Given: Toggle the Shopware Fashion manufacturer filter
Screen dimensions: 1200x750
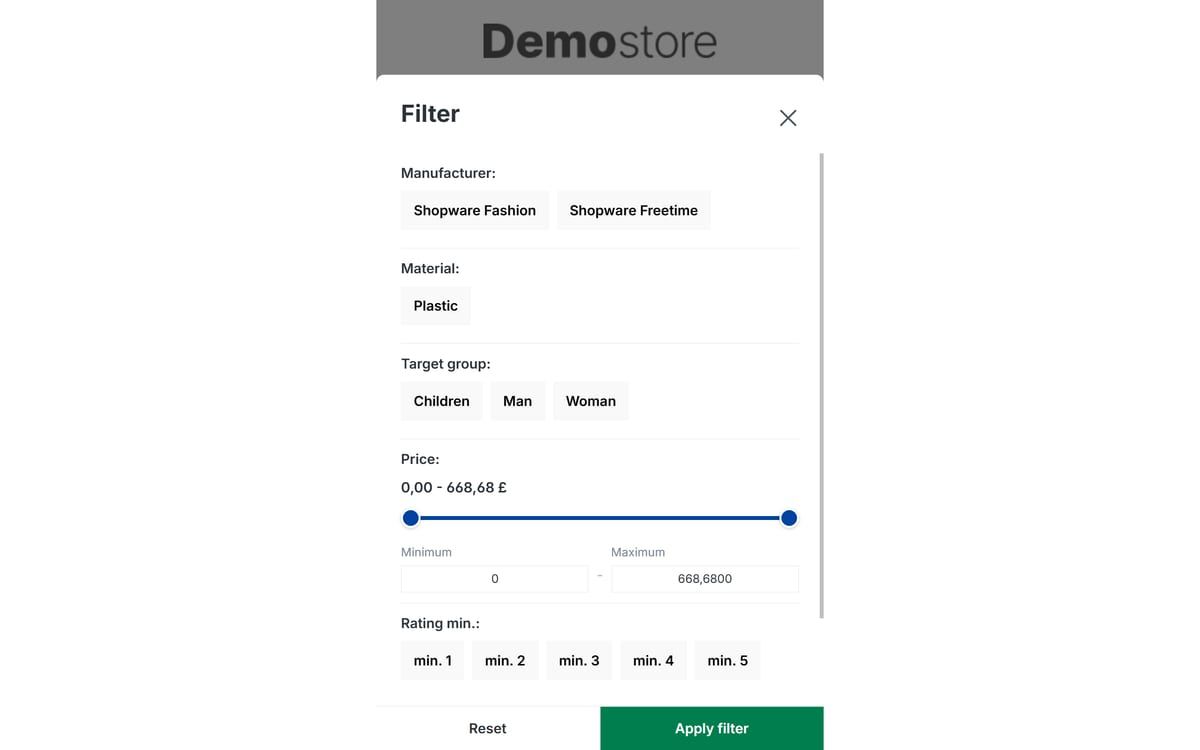Looking at the screenshot, I should tap(475, 210).
